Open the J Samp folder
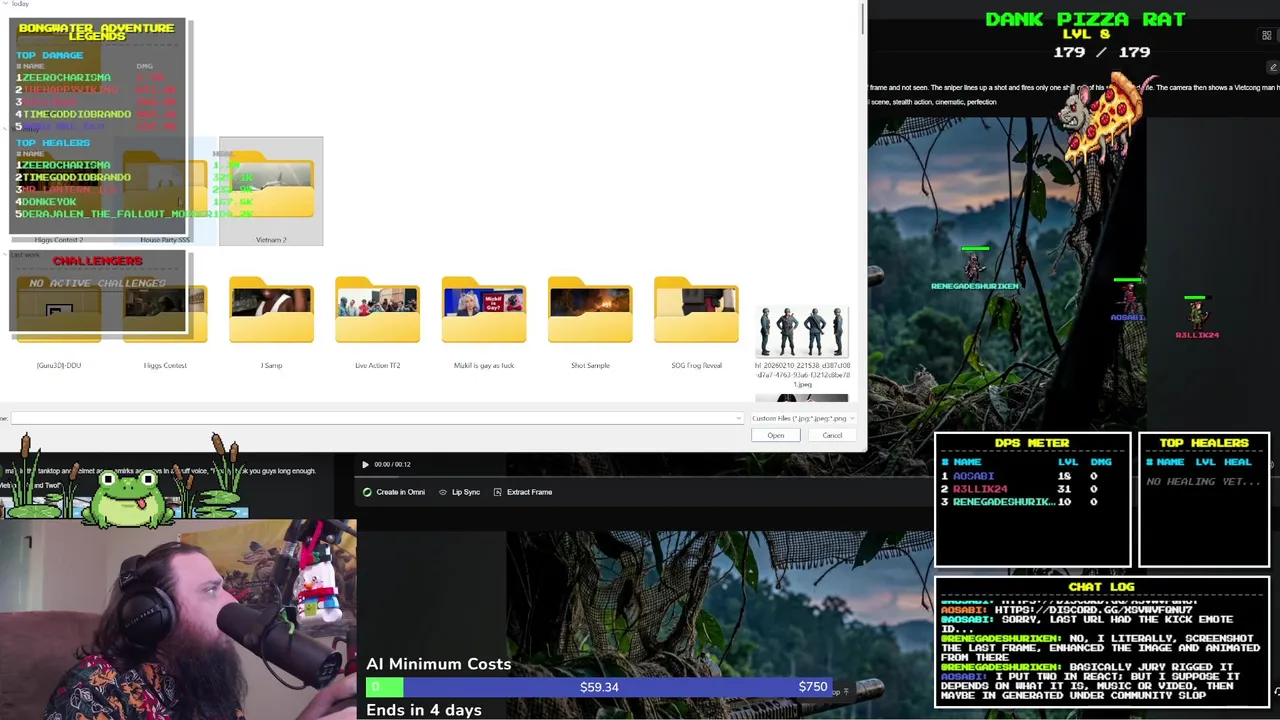 pyautogui.click(x=271, y=322)
